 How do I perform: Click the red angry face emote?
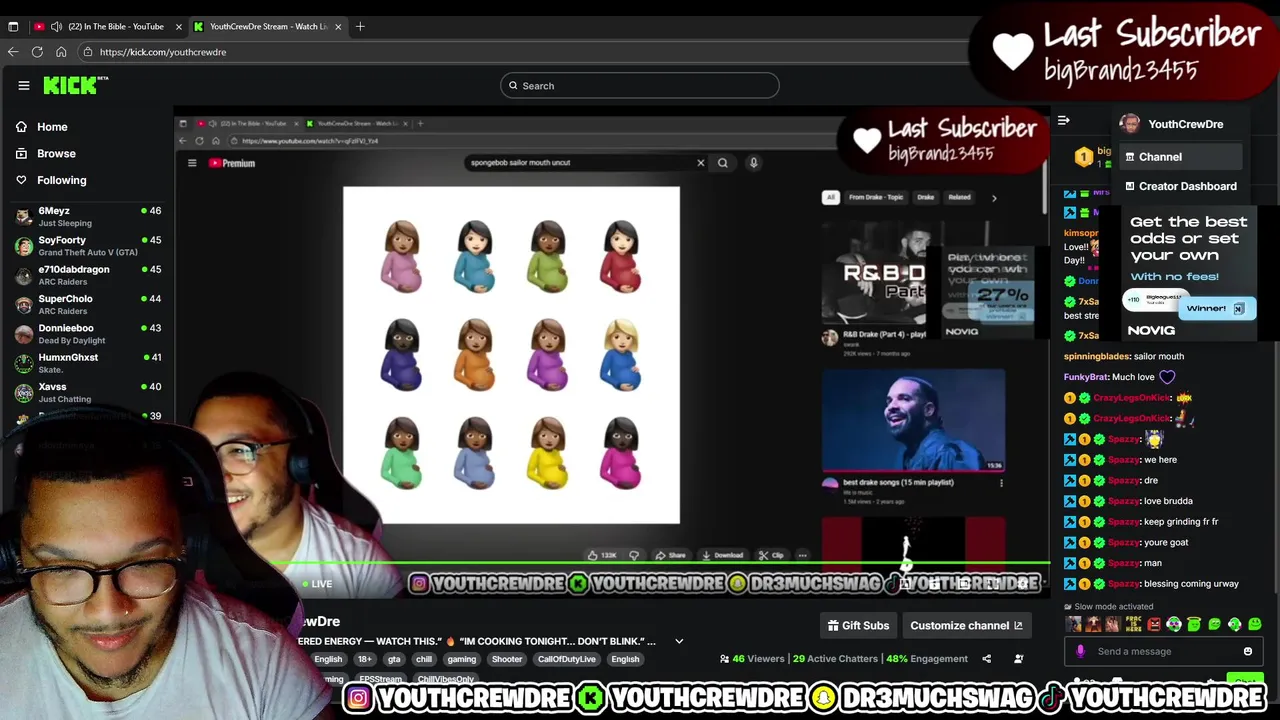click(1154, 625)
